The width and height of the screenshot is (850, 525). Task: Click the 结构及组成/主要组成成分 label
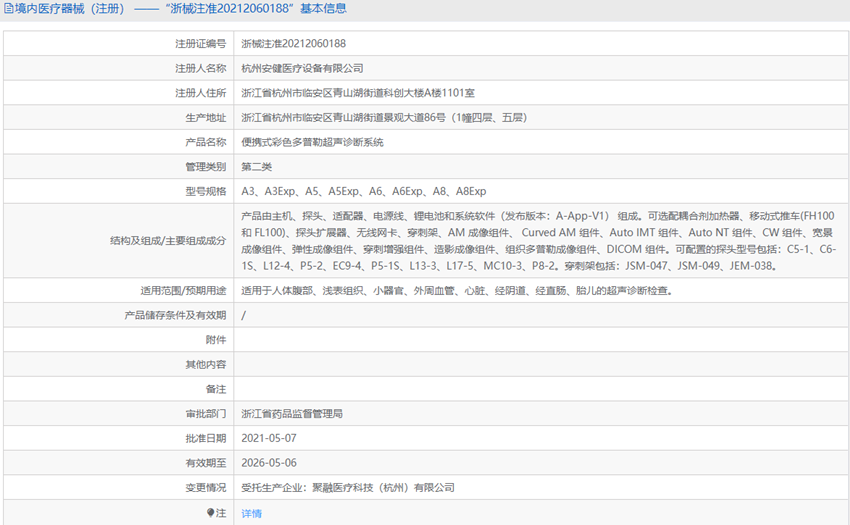tap(168, 241)
